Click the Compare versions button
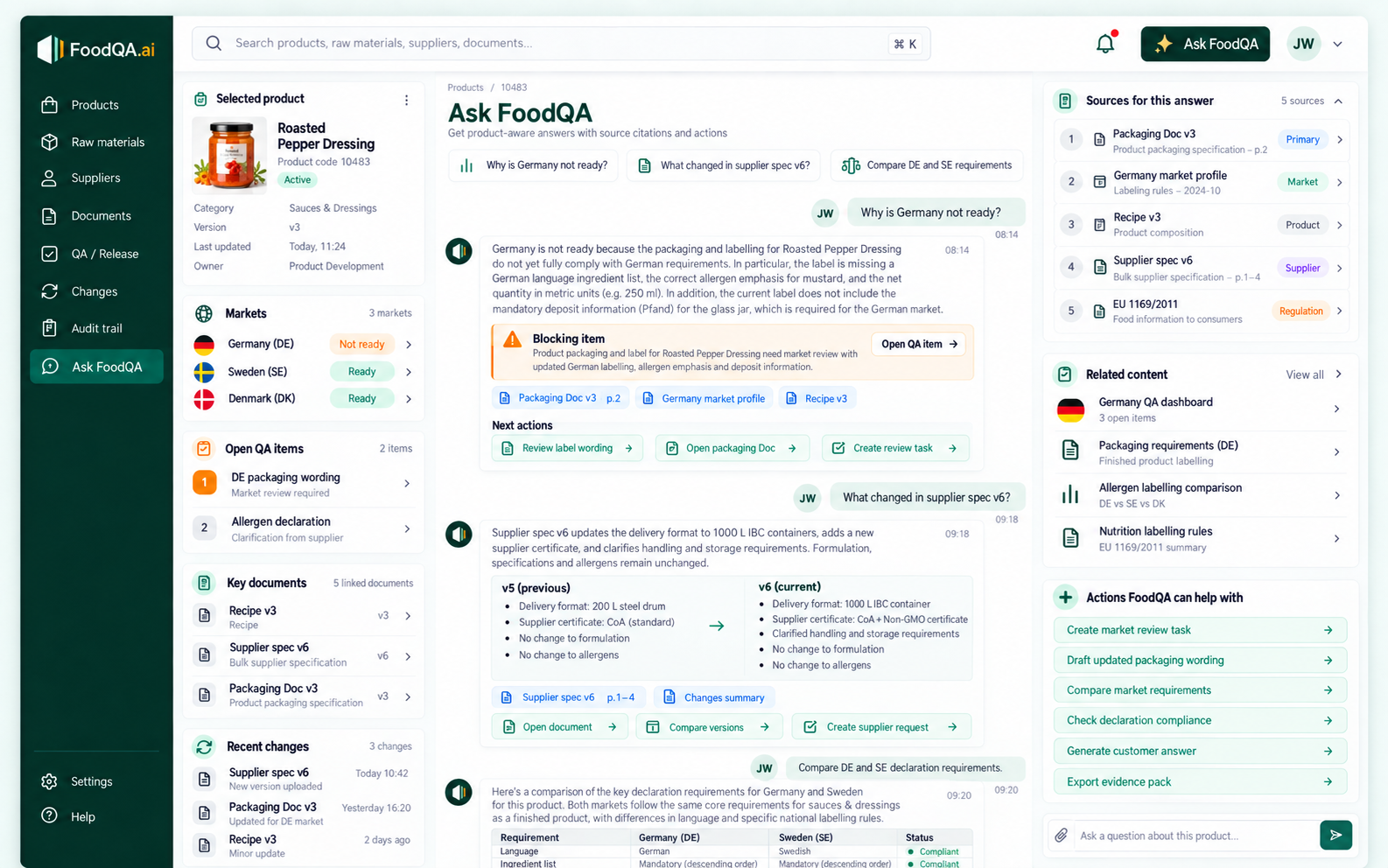Screen dimensions: 1388x868 click(708, 727)
